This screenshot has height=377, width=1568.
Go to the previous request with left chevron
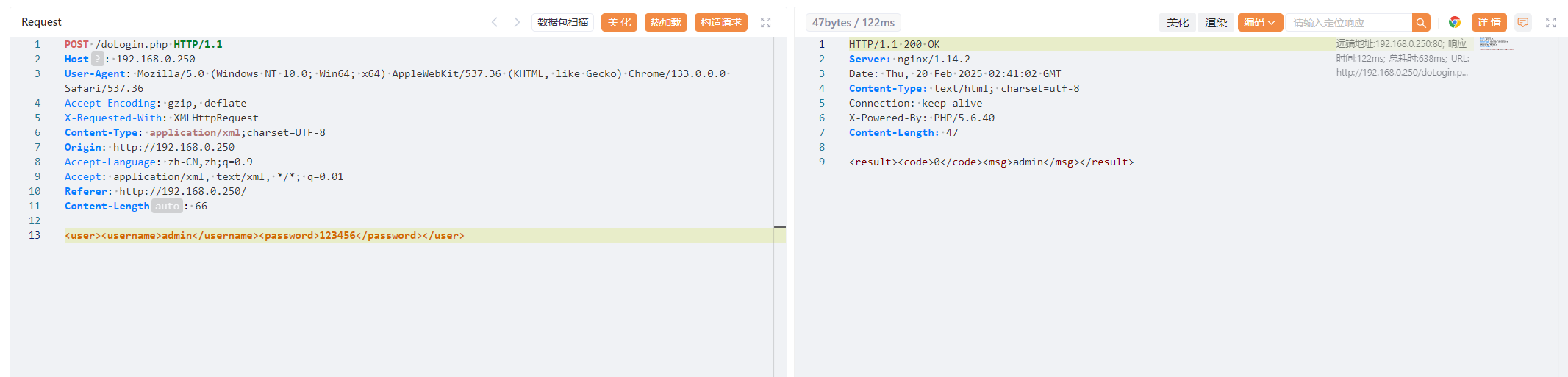(x=495, y=23)
